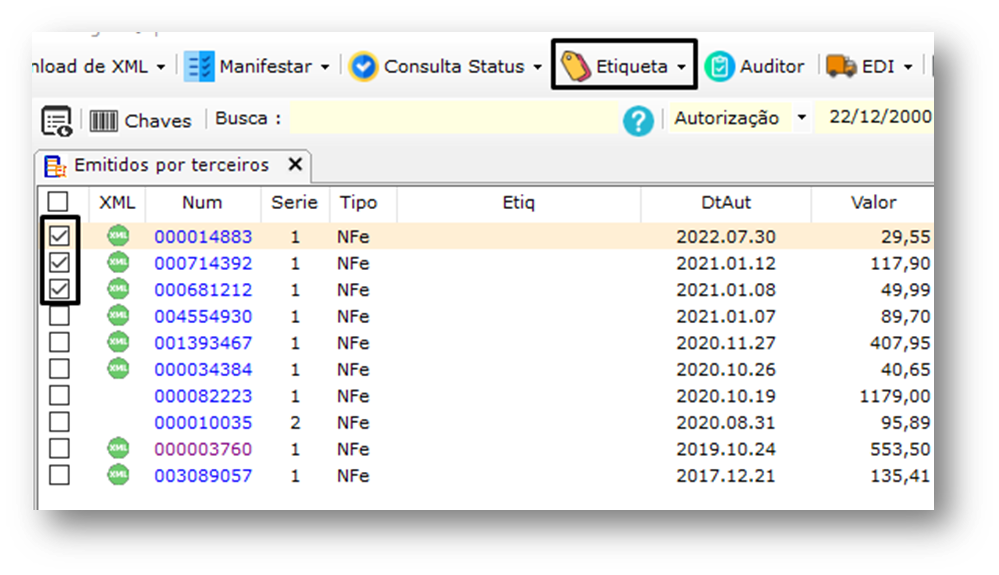Click the XML icon for note 000003760
The height and width of the screenshot is (575, 999).
[118, 448]
